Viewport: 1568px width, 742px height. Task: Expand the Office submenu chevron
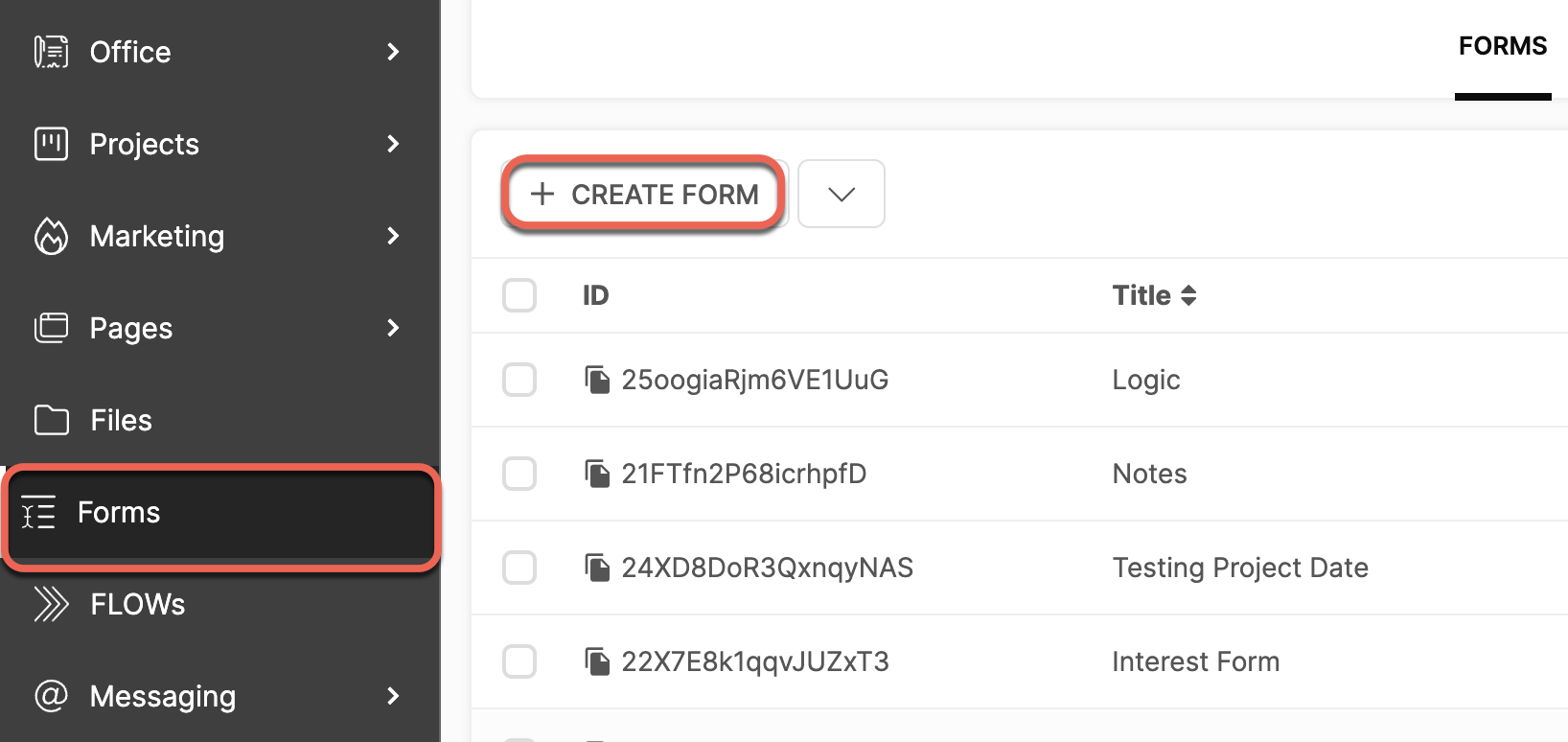pyautogui.click(x=393, y=52)
